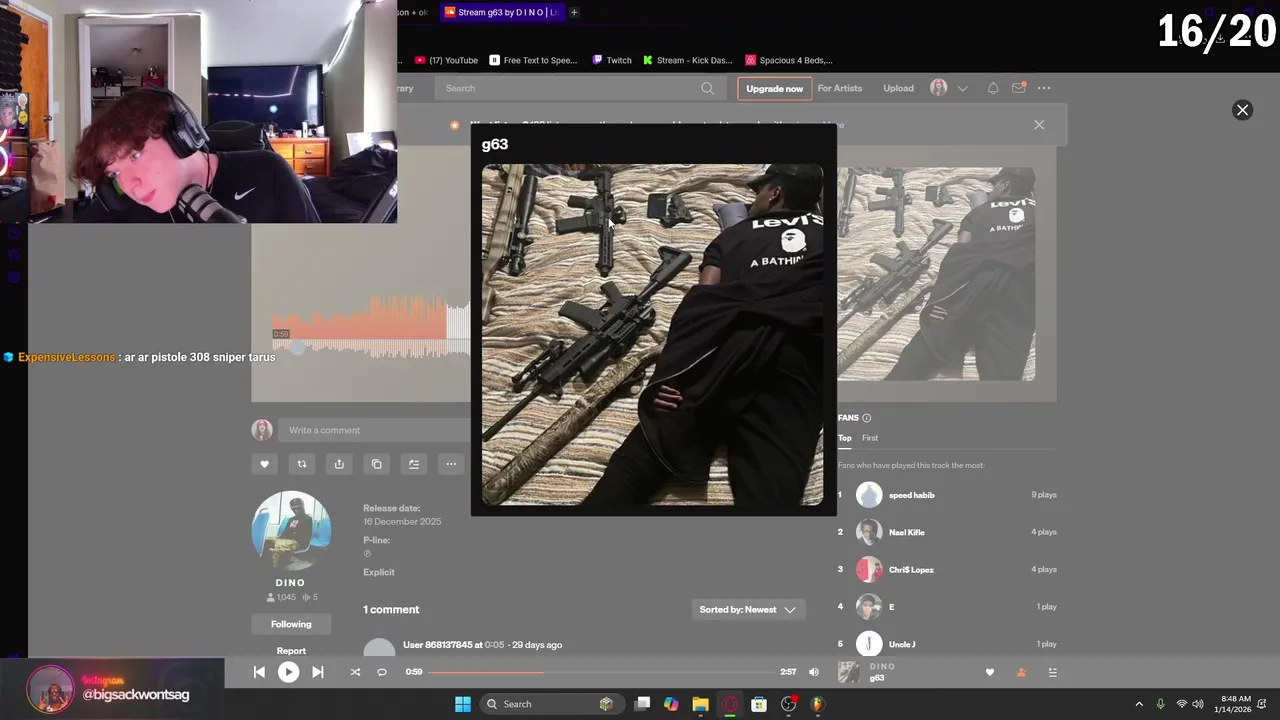
Task: Show hidden system tray icons
Action: 1138,704
